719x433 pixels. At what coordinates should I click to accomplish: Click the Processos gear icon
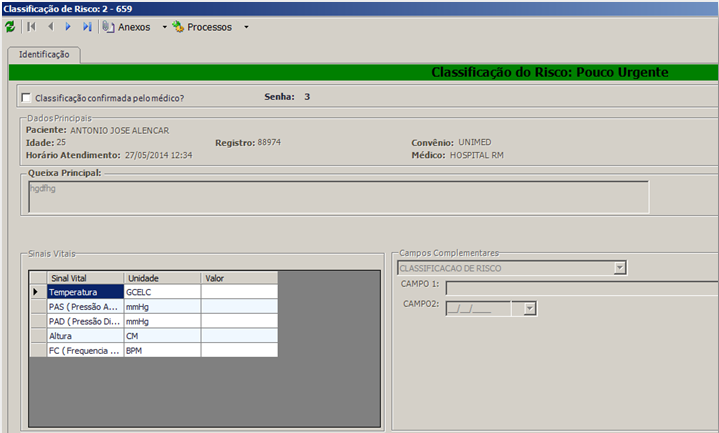coord(178,27)
